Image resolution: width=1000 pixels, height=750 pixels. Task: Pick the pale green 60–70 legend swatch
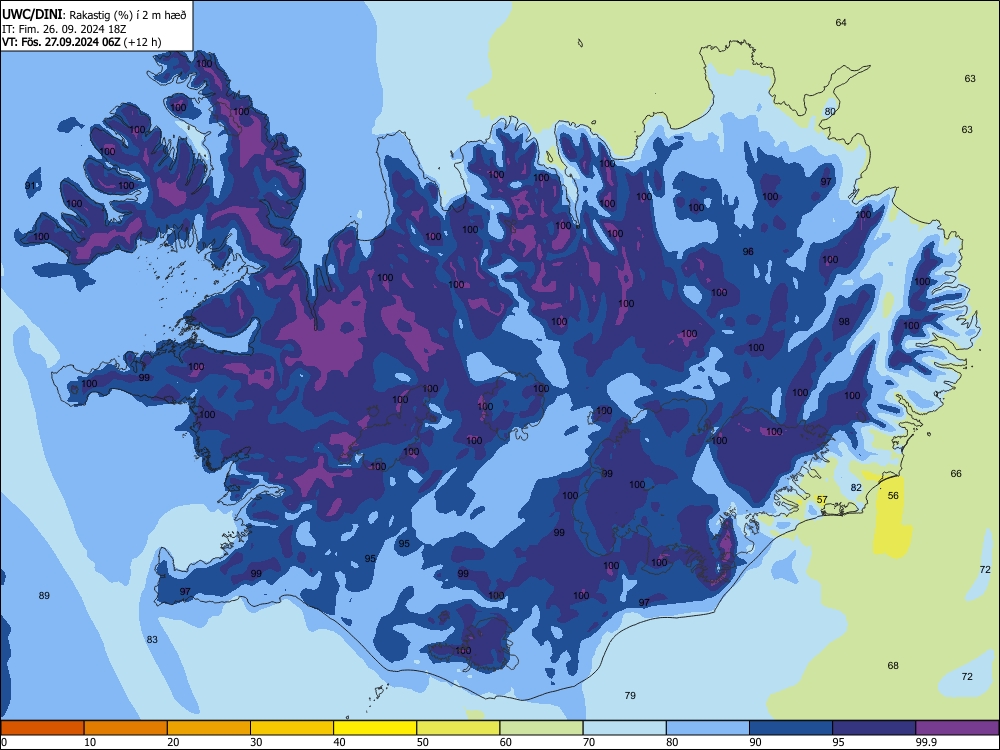pyautogui.click(x=541, y=728)
